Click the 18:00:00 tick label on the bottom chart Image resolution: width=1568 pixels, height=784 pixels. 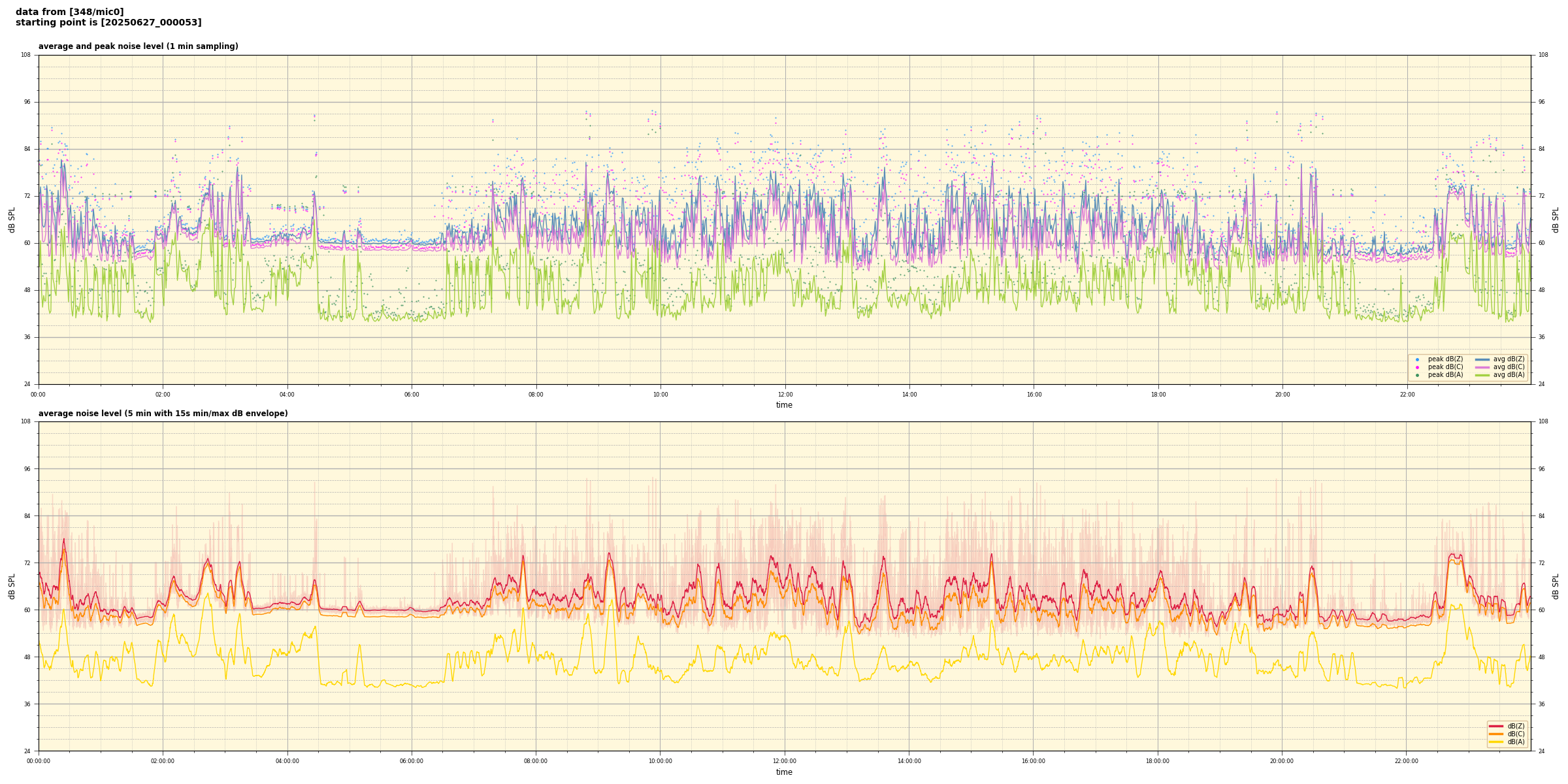tap(1158, 761)
